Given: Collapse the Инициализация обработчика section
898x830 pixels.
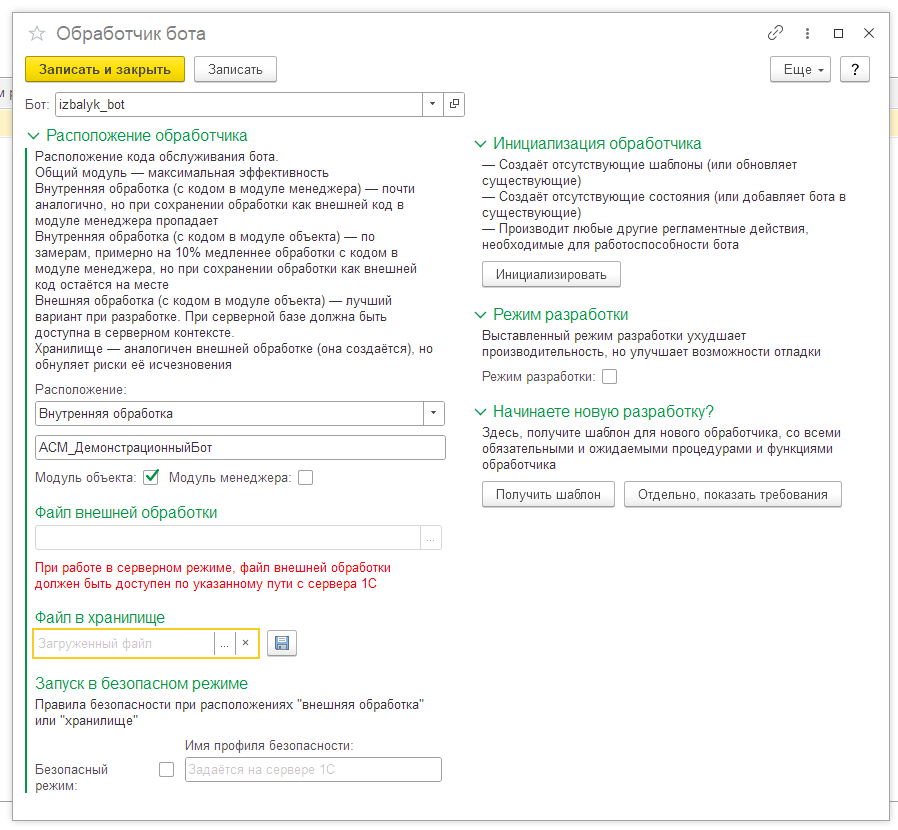Looking at the screenshot, I should click(x=480, y=144).
